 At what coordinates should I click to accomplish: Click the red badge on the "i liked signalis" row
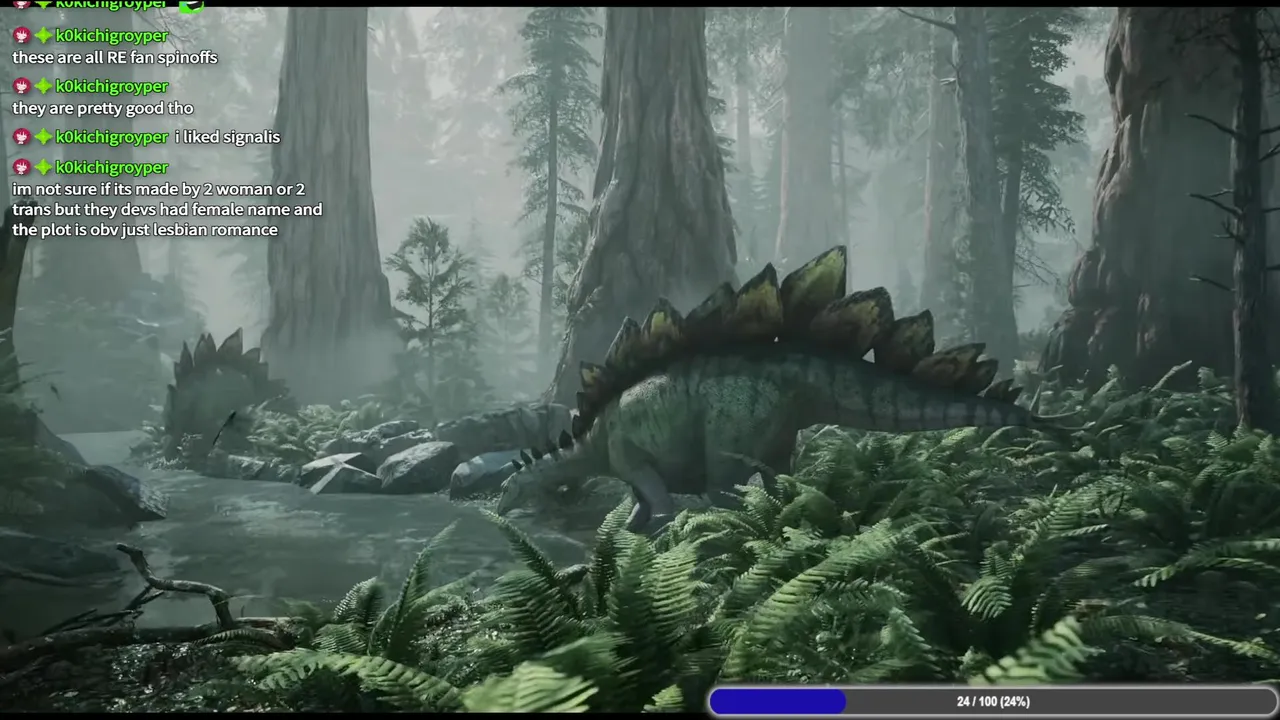(x=21, y=137)
